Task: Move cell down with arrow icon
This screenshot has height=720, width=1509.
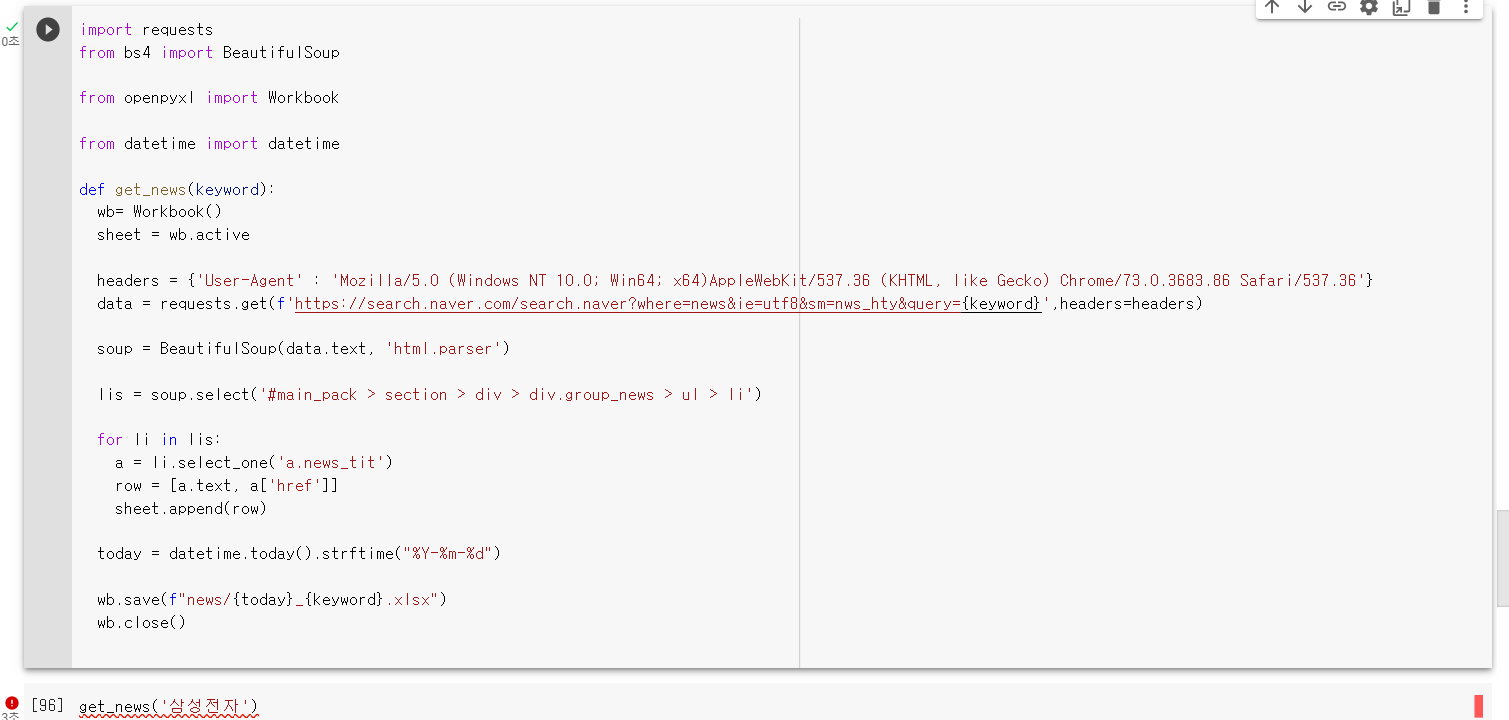Action: click(1305, 7)
